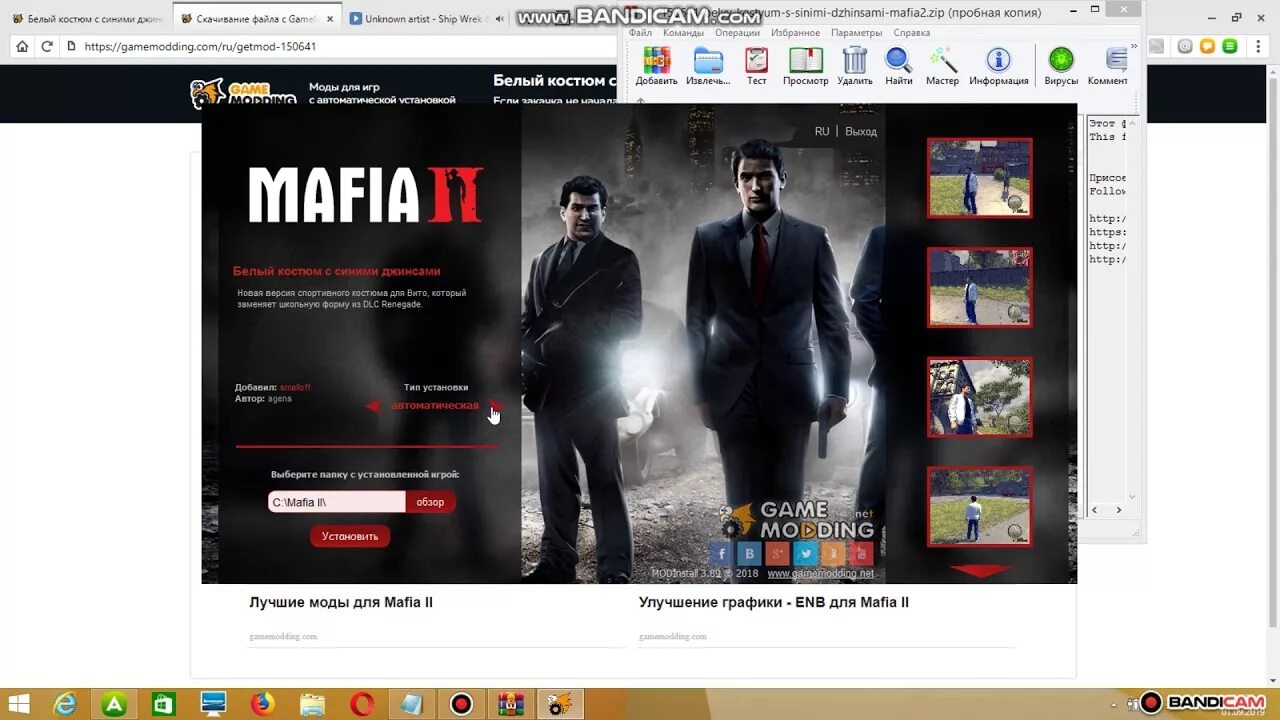Click the обзор browse button
The height and width of the screenshot is (720, 1280).
click(430, 502)
